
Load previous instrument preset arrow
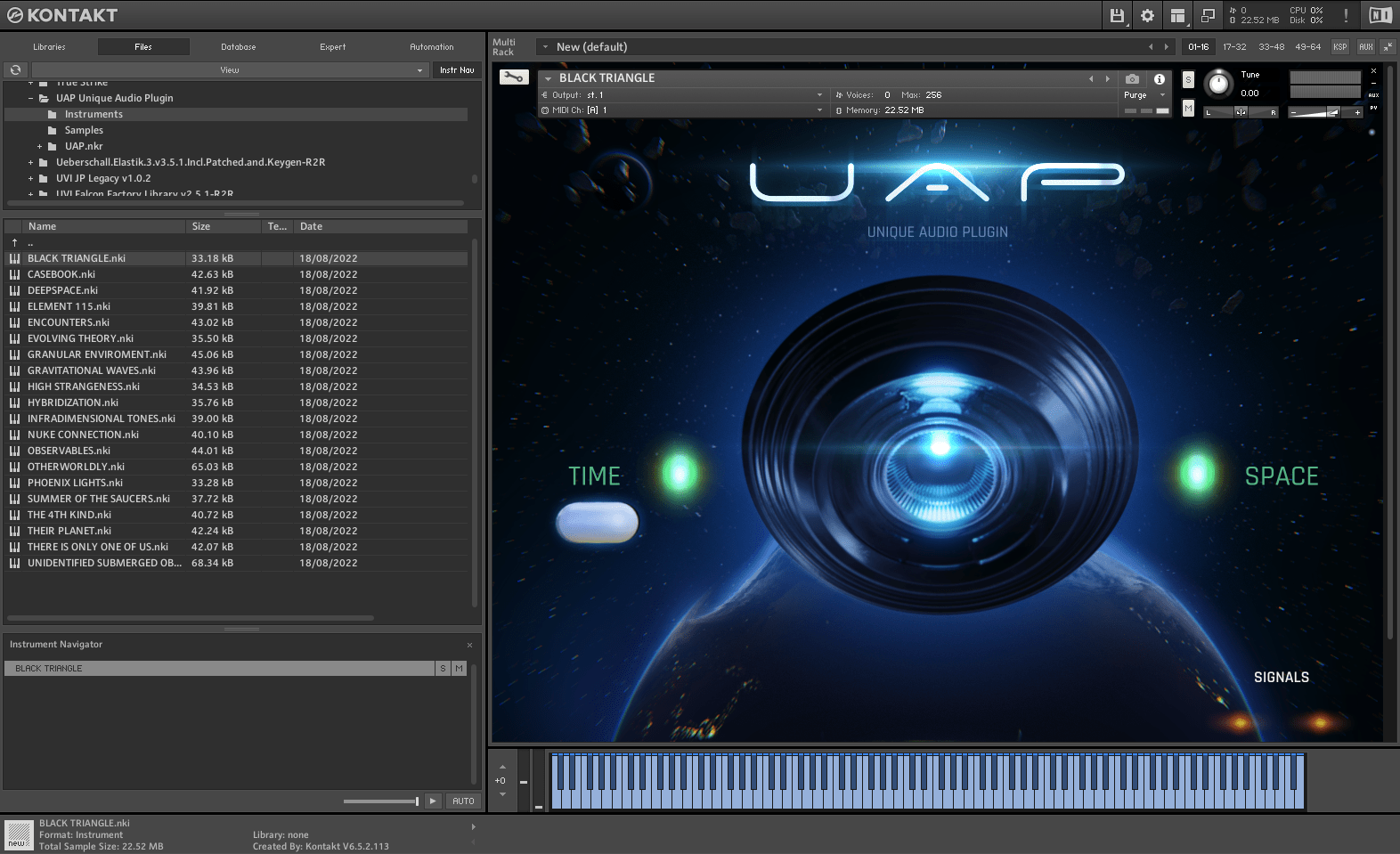[1091, 78]
